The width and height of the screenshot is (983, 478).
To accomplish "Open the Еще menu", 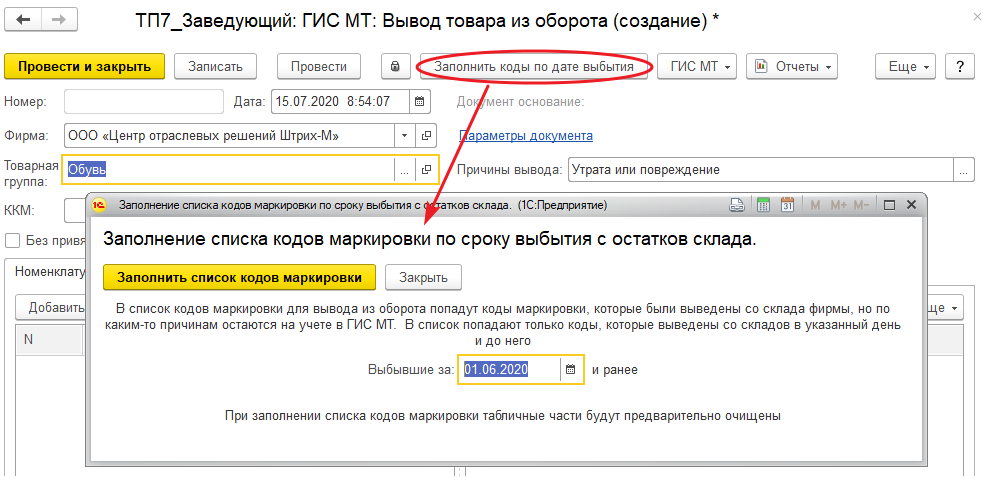I will 909,67.
